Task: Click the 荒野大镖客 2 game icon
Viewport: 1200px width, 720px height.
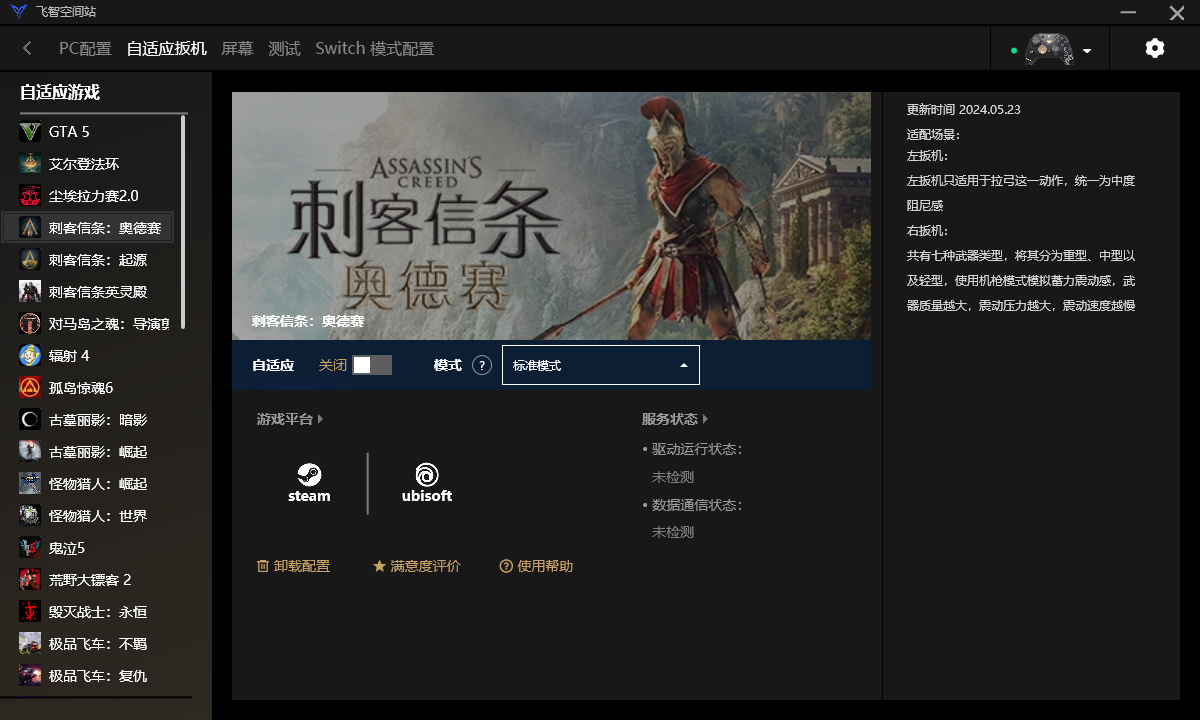Action: [30, 579]
